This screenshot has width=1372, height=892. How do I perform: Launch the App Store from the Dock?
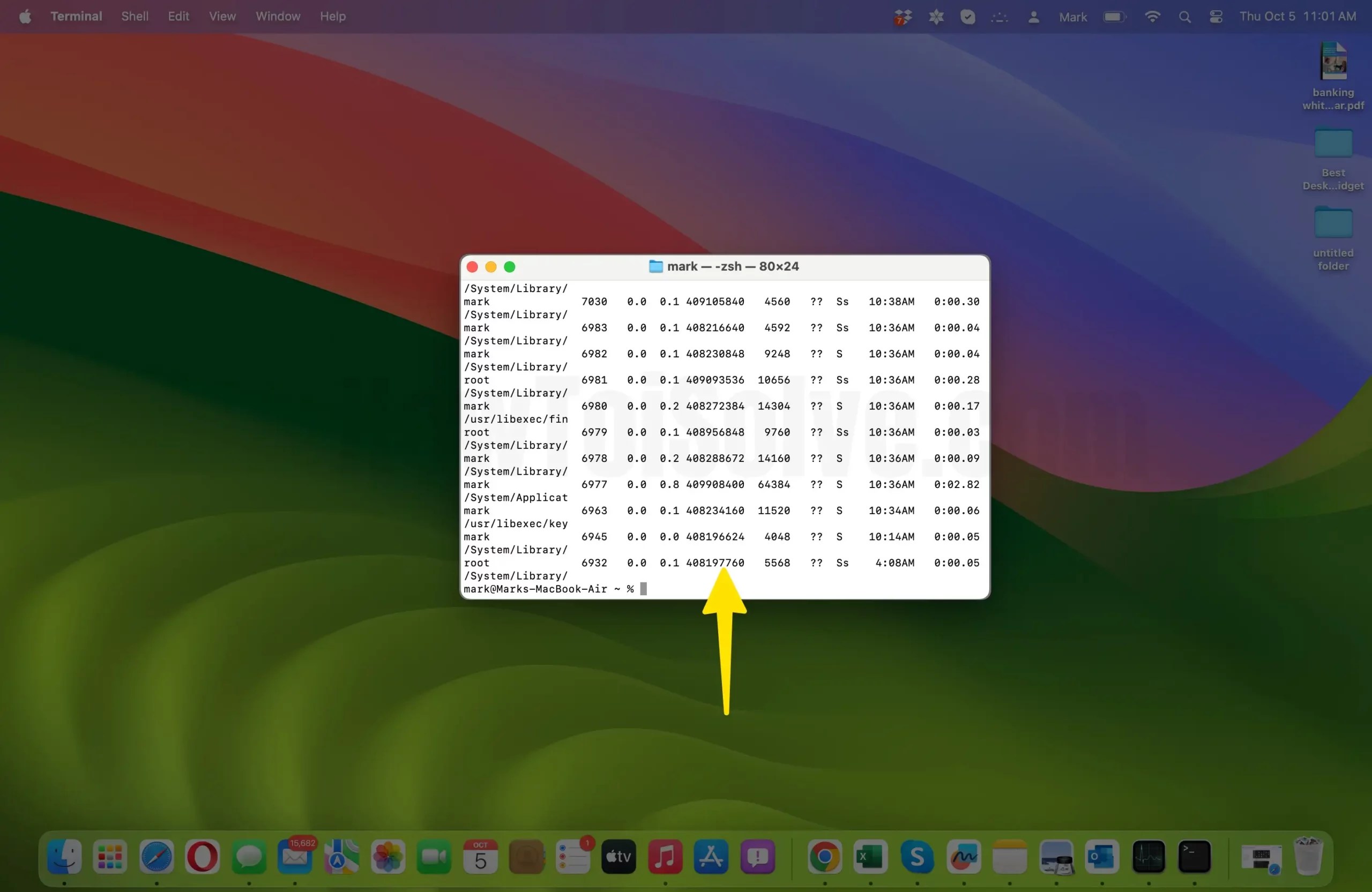pos(711,859)
